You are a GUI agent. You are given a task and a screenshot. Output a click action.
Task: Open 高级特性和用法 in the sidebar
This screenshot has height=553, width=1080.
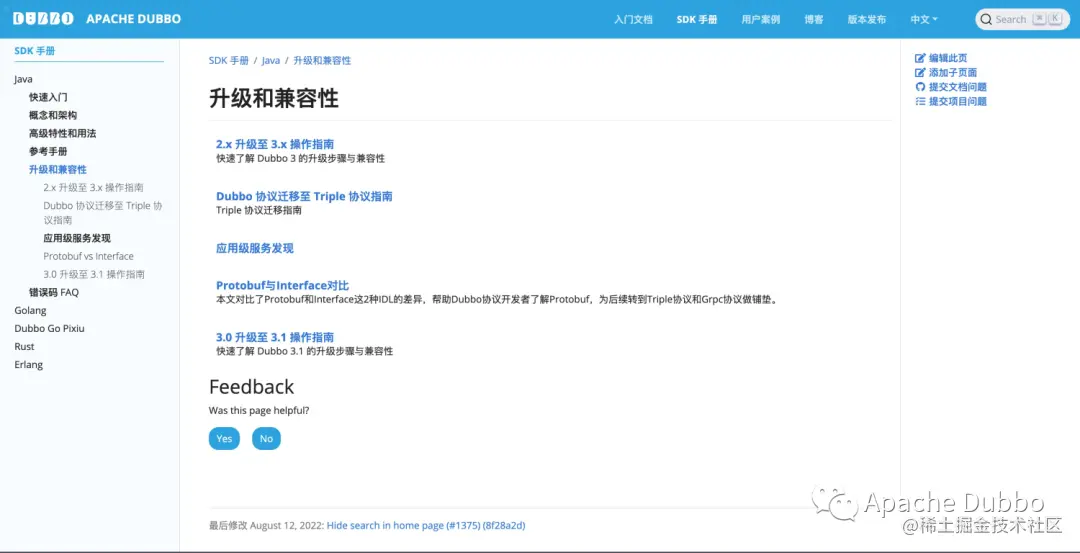(63, 133)
